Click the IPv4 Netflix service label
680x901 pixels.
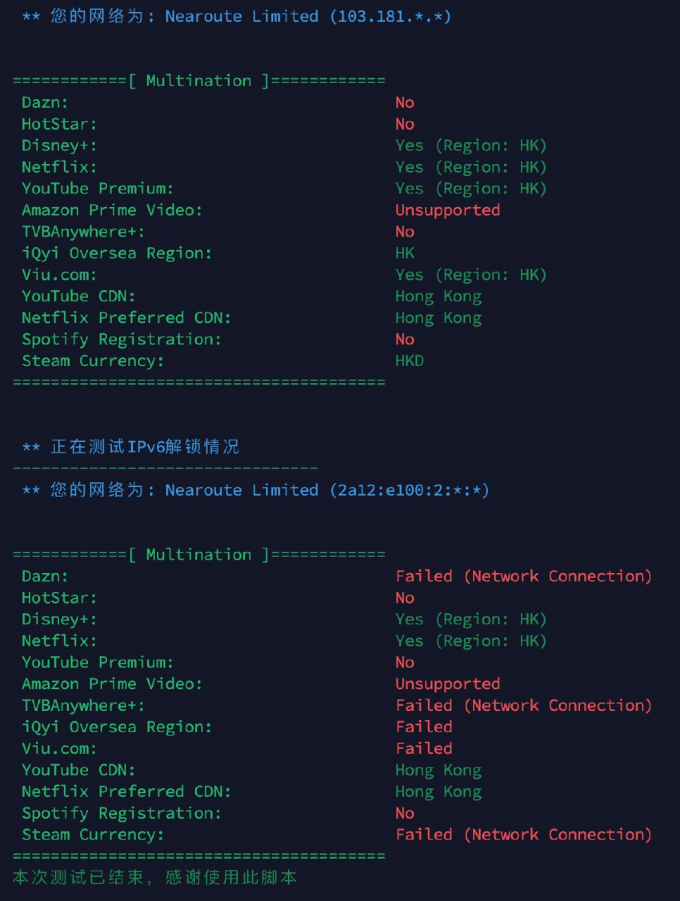tap(59, 167)
